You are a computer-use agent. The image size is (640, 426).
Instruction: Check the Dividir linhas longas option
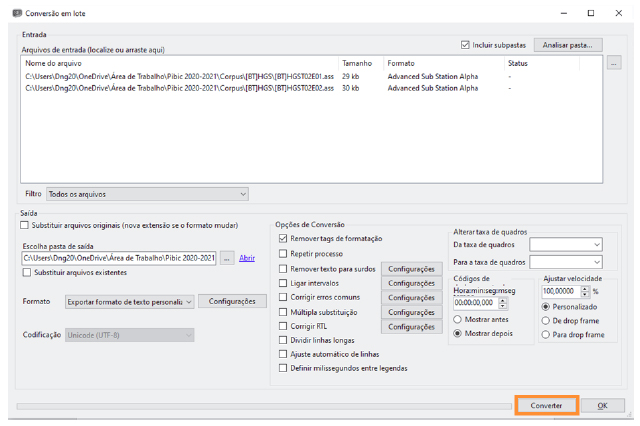pyautogui.click(x=284, y=341)
